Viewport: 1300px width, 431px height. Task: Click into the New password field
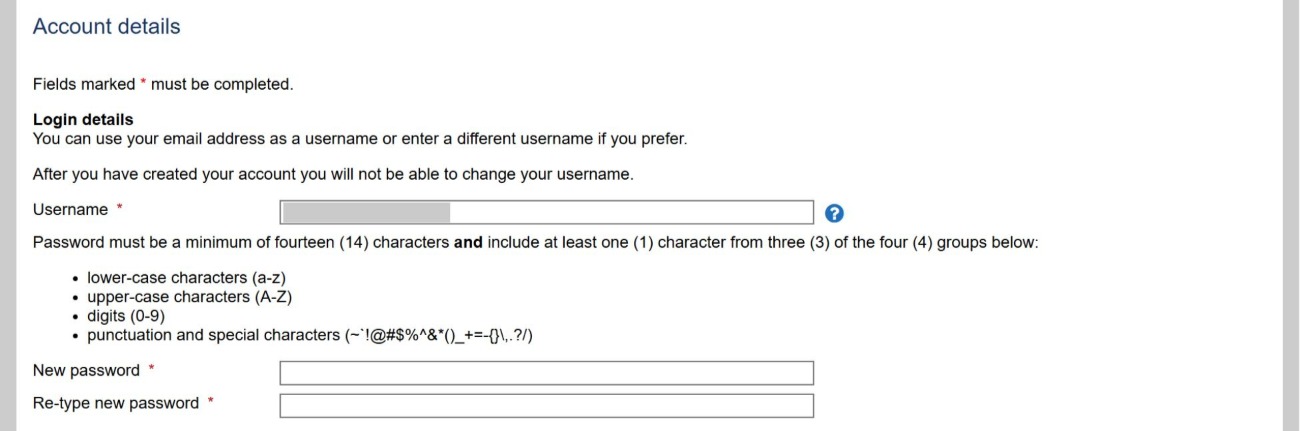click(546, 373)
